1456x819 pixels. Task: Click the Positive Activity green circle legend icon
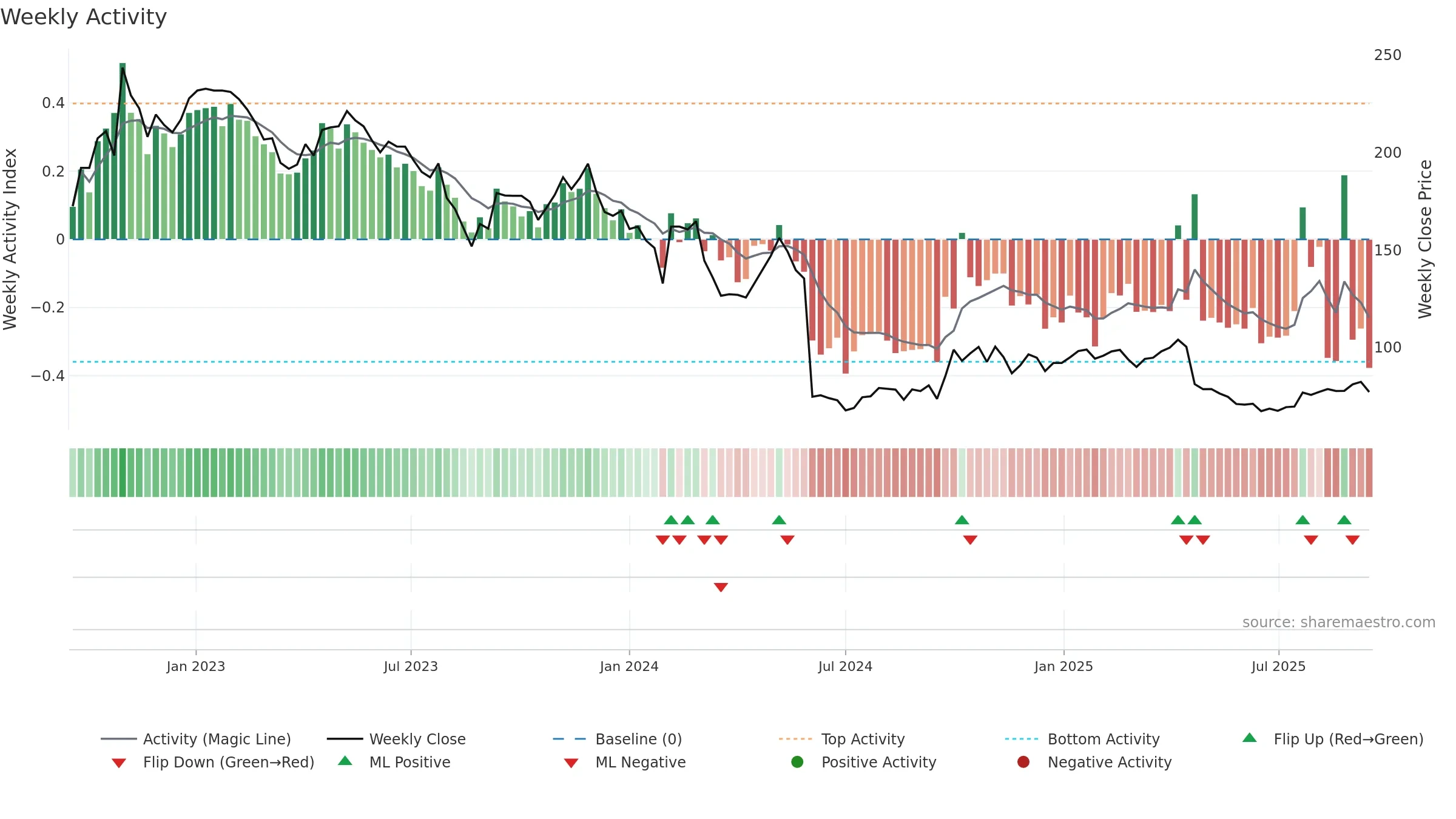[797, 762]
